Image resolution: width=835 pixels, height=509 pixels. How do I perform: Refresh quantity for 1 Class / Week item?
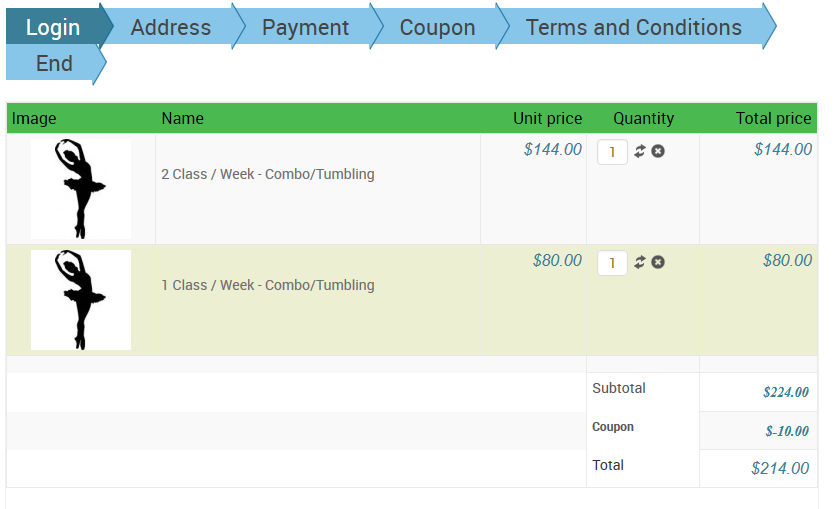click(640, 262)
